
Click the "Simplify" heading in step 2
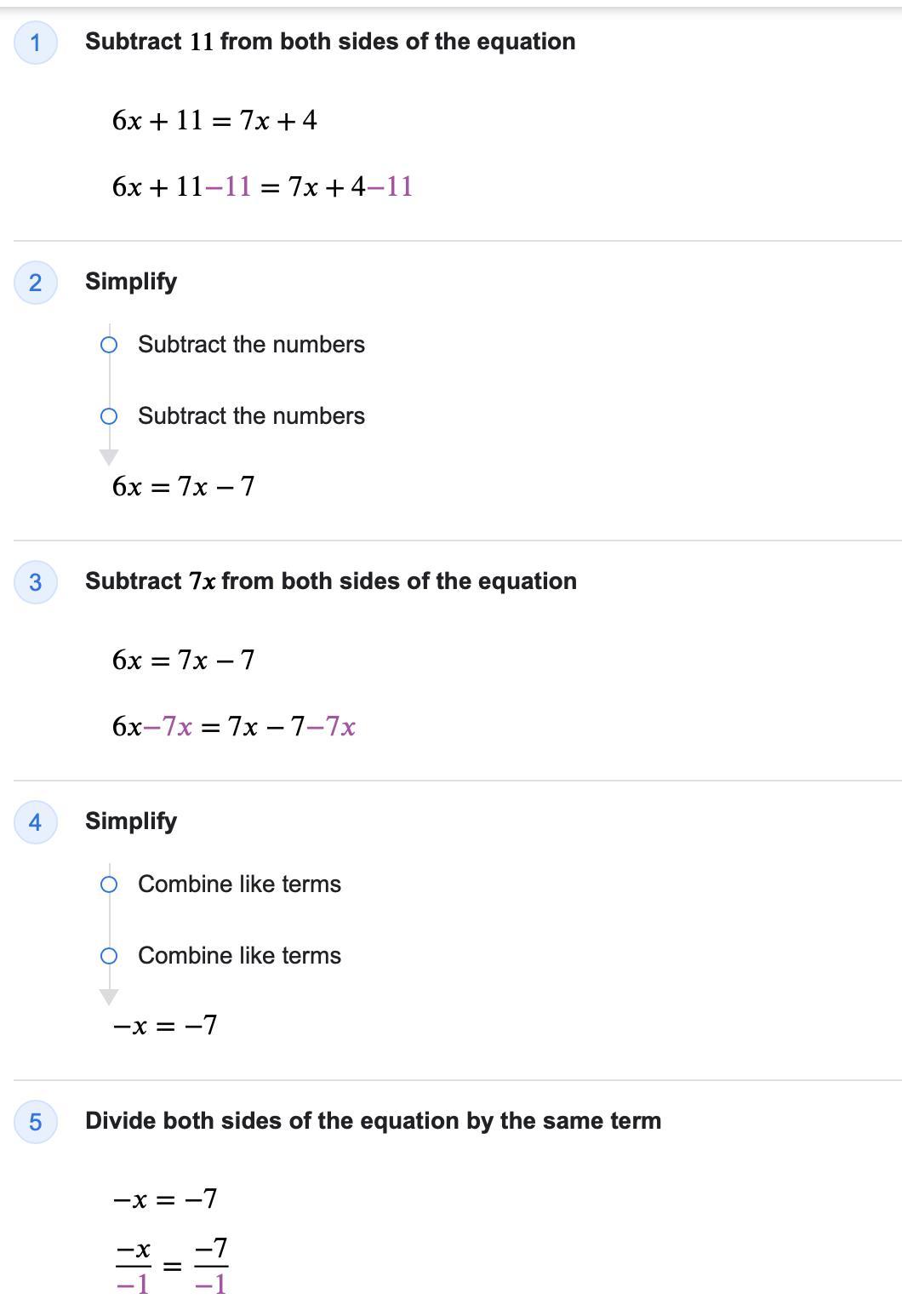131,282
